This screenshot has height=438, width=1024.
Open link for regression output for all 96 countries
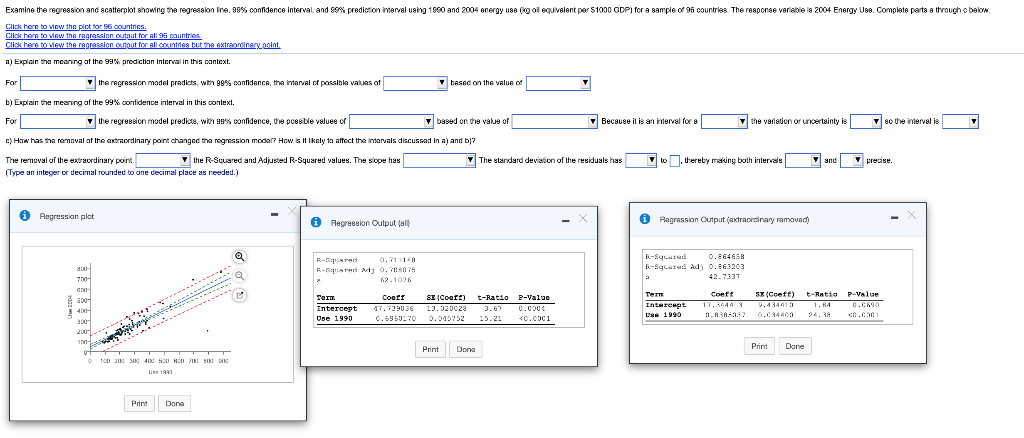[103, 35]
